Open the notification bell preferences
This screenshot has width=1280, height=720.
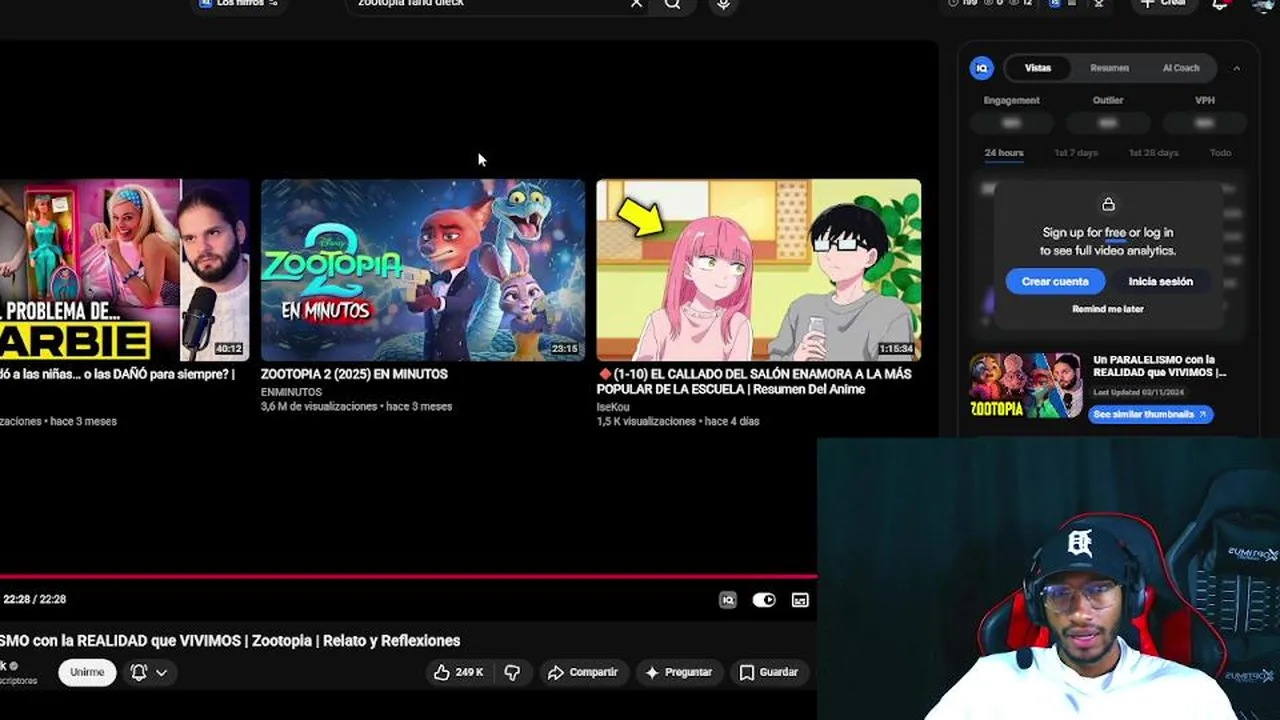pyautogui.click(x=139, y=673)
